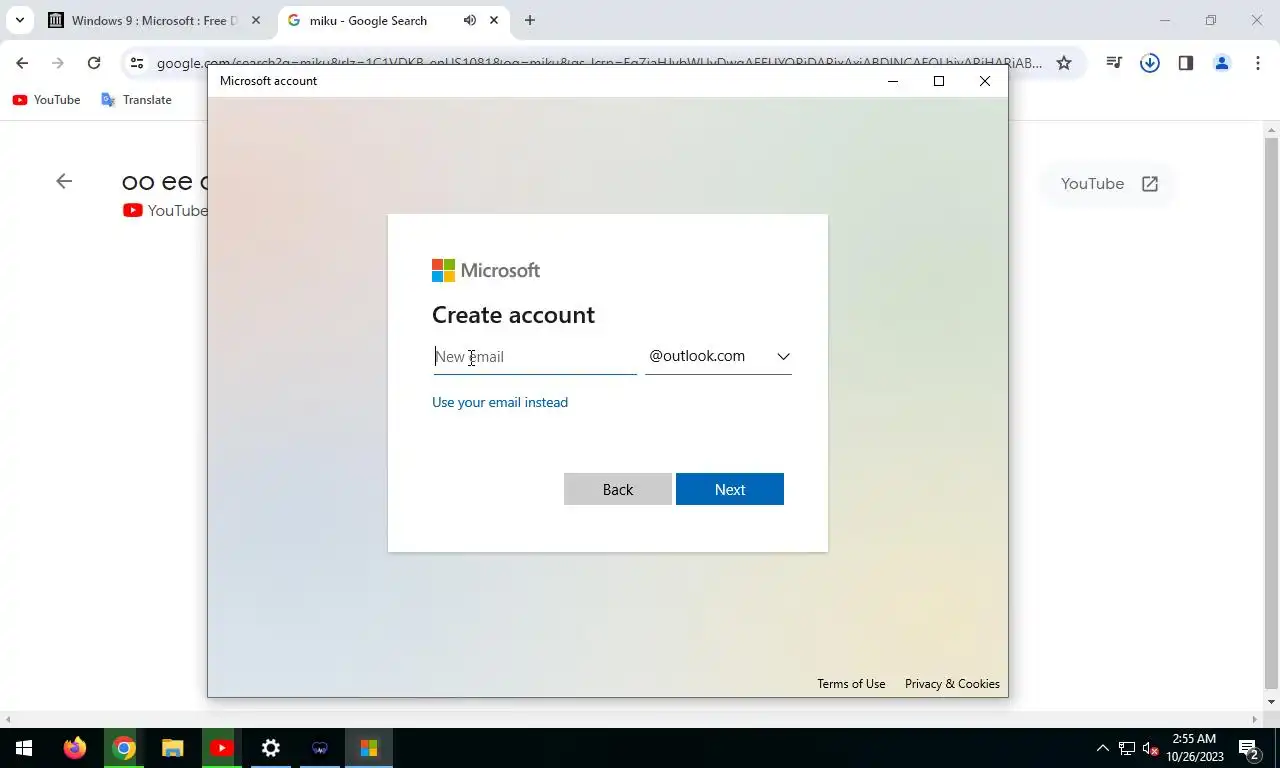Open network status tray icon
Viewport: 1280px width, 768px height.
click(x=1127, y=748)
